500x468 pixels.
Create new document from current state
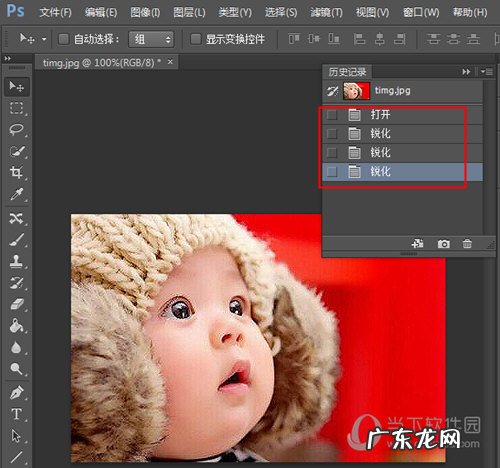(x=417, y=244)
